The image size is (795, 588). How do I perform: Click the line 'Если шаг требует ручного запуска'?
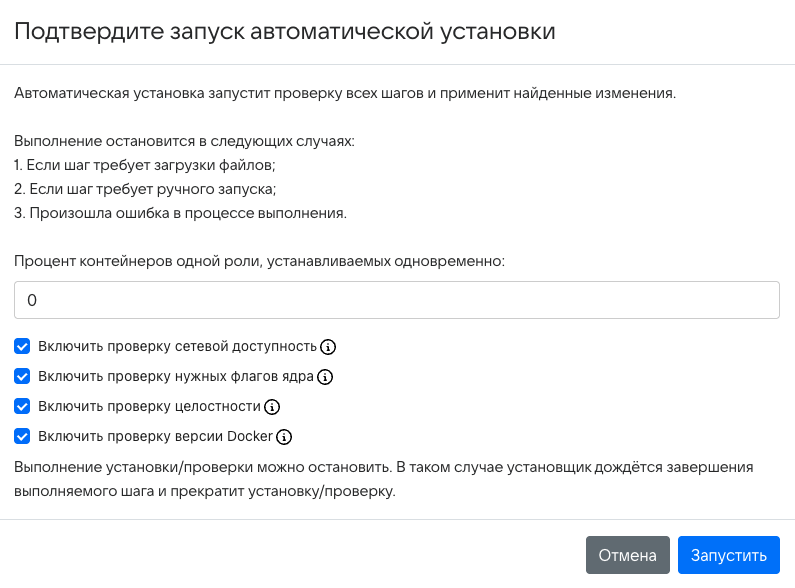point(145,189)
